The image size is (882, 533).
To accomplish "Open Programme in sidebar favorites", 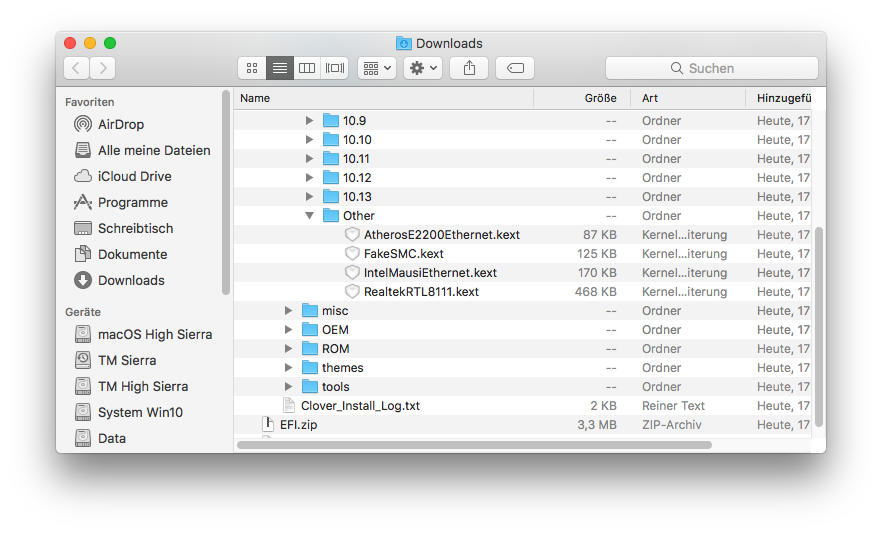I will [x=132, y=202].
